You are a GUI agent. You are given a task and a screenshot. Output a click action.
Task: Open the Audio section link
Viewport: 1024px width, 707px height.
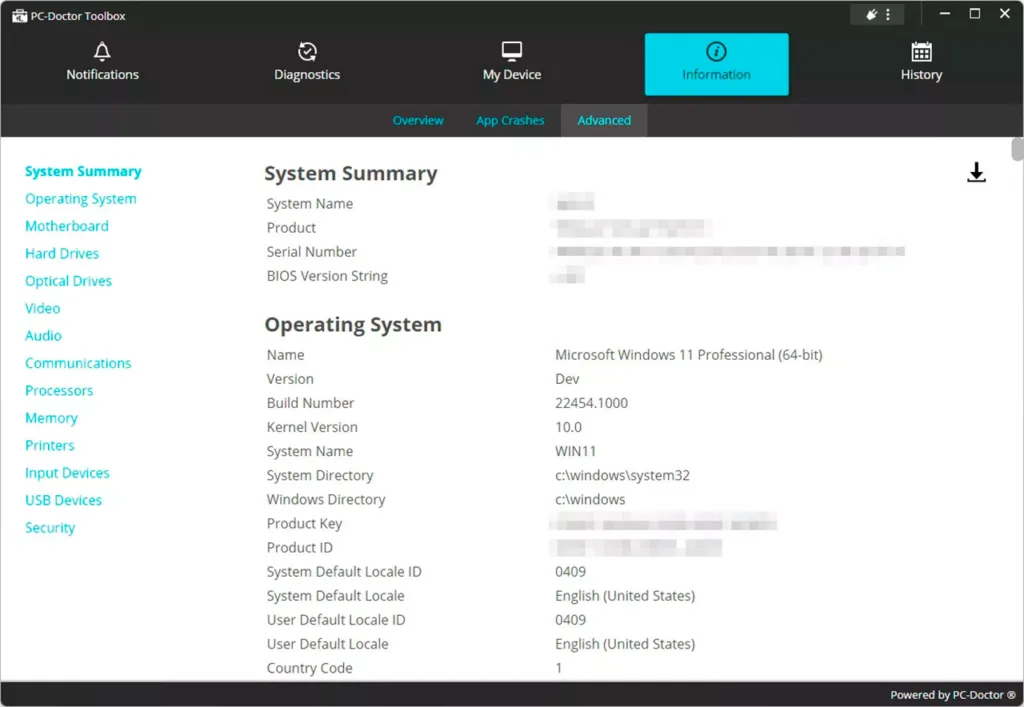coord(43,336)
